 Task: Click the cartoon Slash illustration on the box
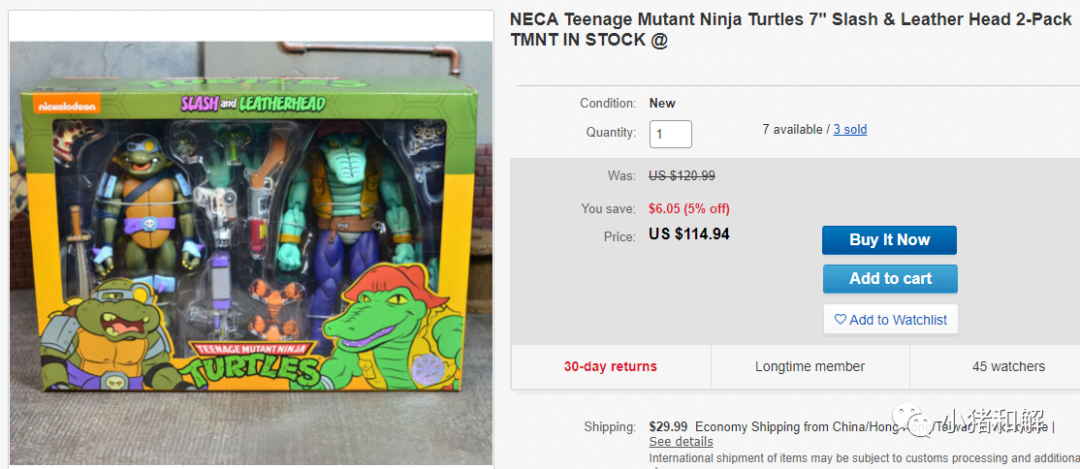pos(108,330)
